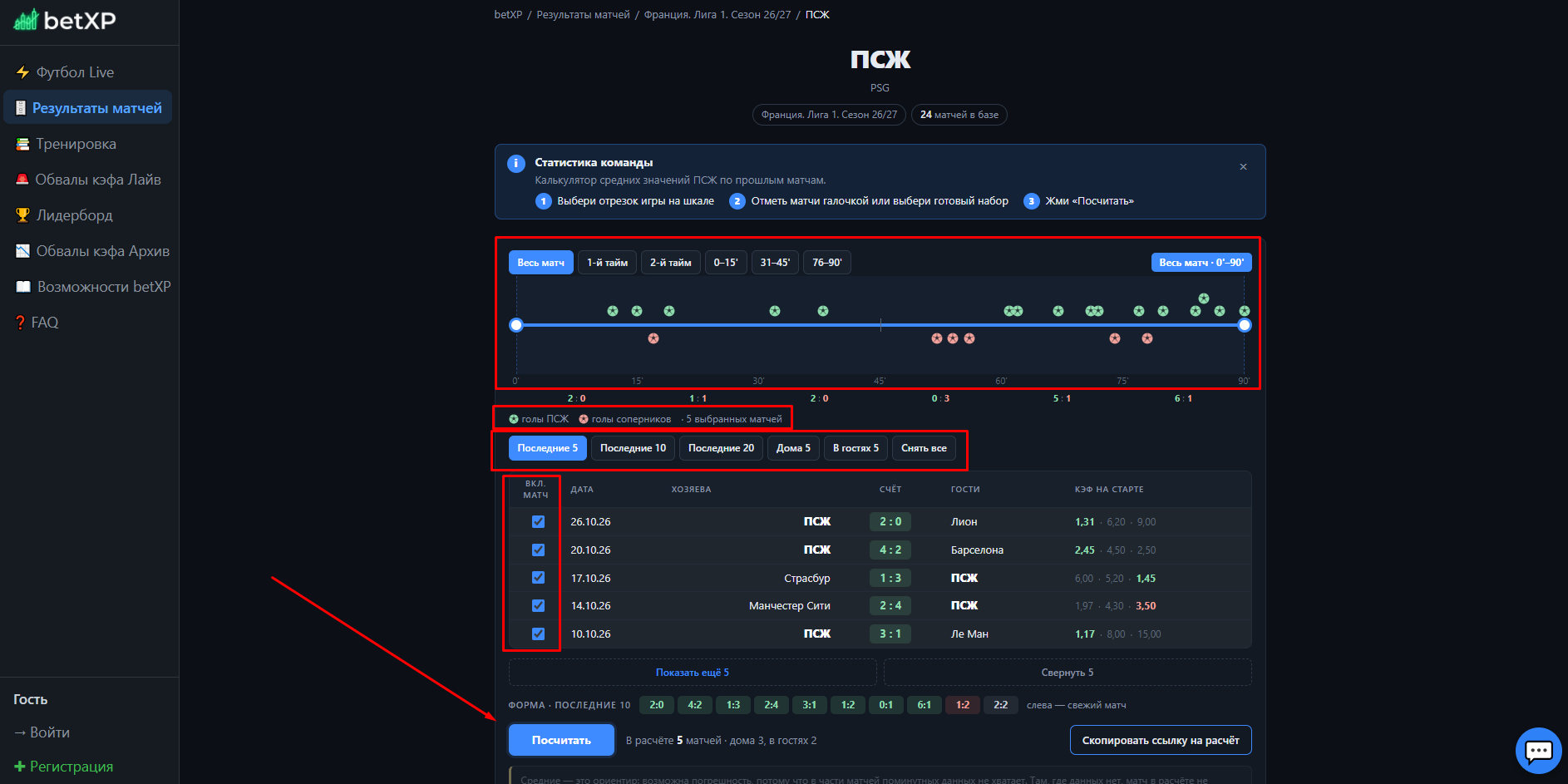Viewport: 1568px width, 784px height.
Task: Click the Обвалы кэфа Архив chart icon
Action: [x=22, y=251]
